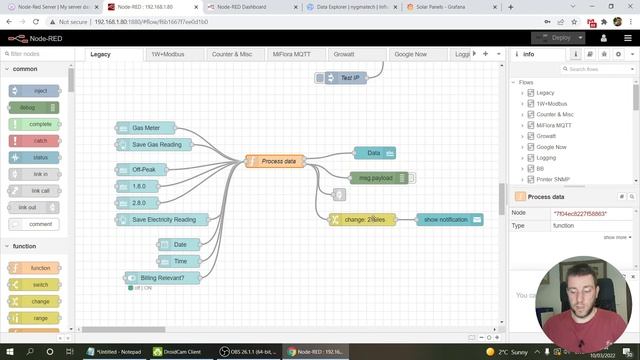Open the Node-RED hamburger main menu

(628, 38)
